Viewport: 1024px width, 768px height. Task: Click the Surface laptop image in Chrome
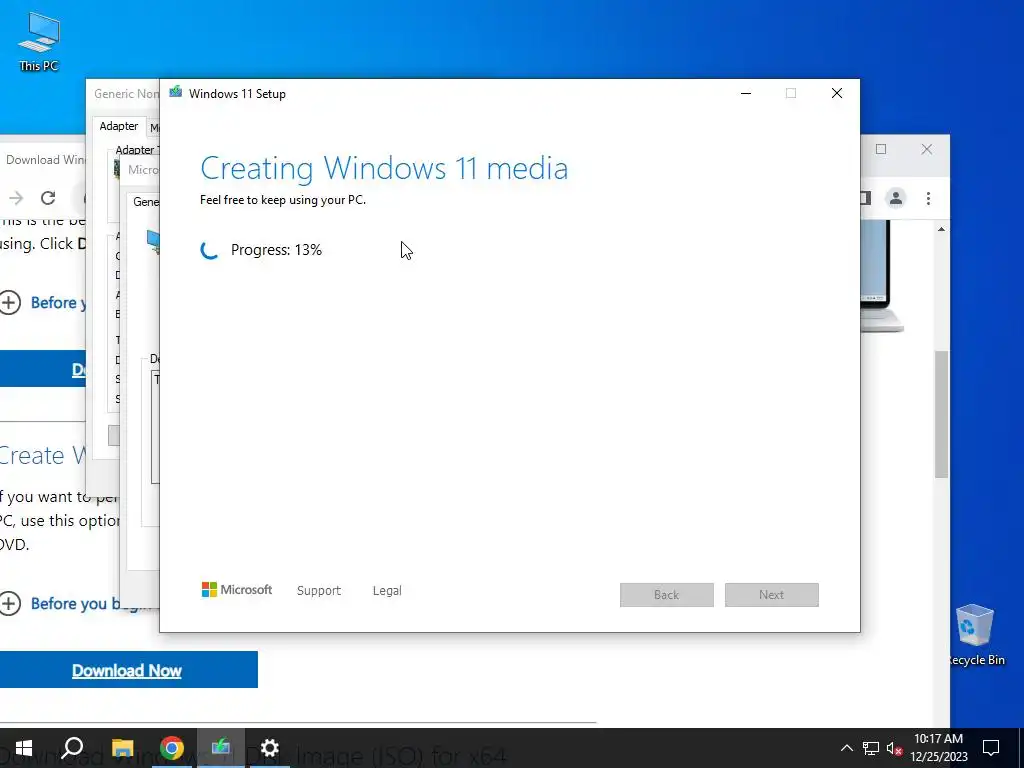[x=882, y=276]
